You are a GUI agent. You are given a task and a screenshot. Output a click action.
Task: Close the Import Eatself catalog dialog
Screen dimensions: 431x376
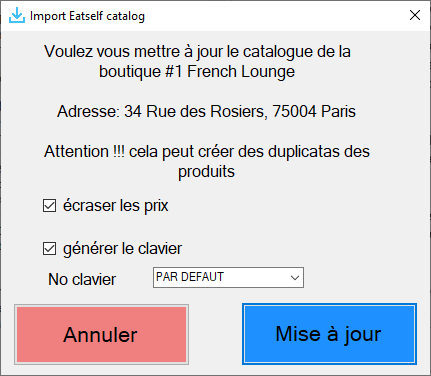tap(415, 15)
